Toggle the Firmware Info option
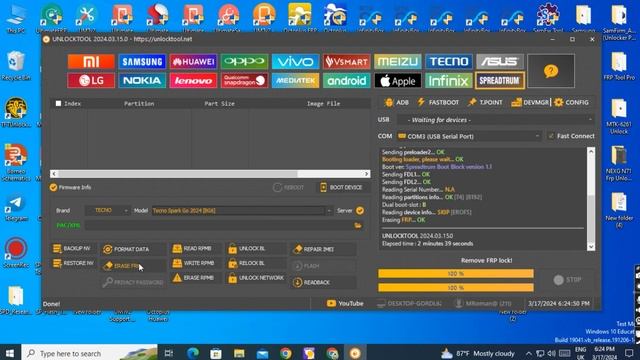Viewport: 640px width, 360px height. pyautogui.click(x=53, y=187)
